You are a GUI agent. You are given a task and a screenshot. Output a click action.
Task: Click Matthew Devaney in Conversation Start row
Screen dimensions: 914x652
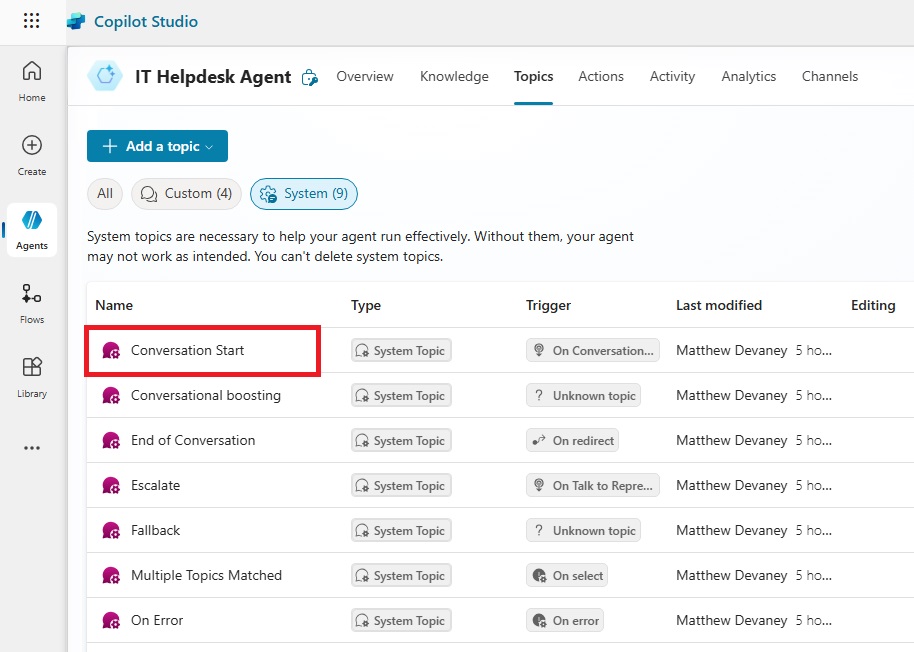tap(732, 350)
